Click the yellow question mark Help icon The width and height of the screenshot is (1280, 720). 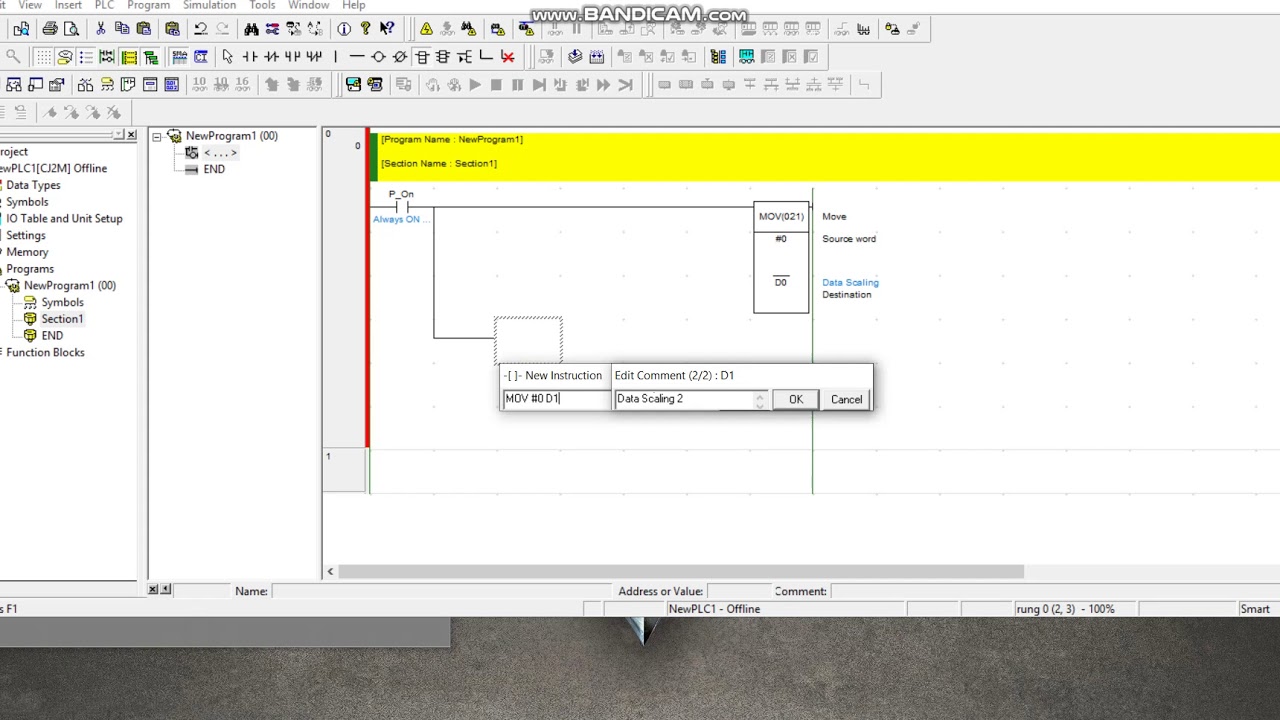(365, 29)
